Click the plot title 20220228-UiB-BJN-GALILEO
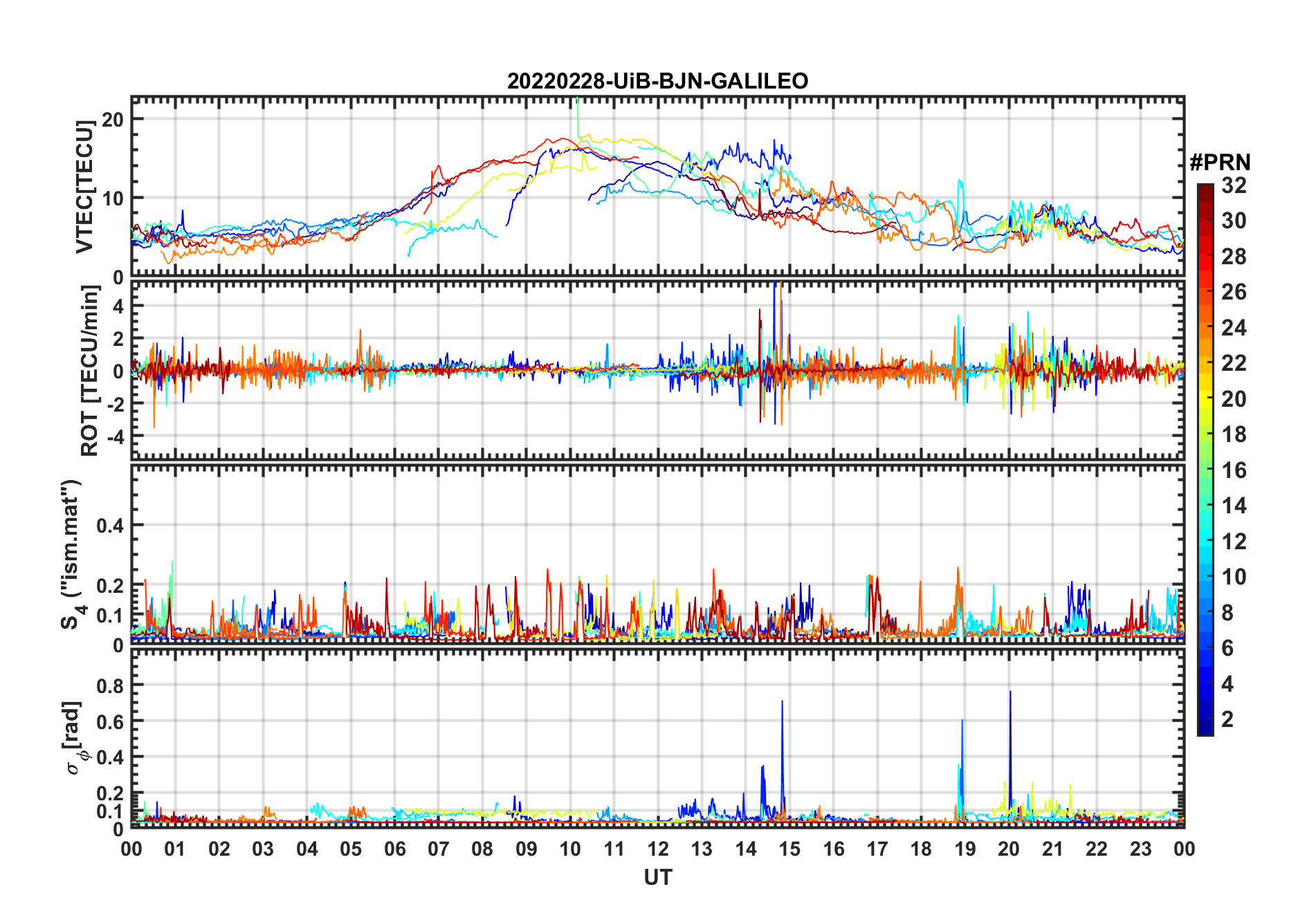 tap(657, 82)
